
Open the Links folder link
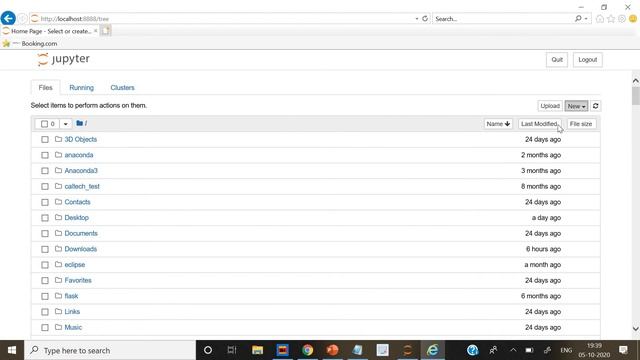(x=72, y=311)
